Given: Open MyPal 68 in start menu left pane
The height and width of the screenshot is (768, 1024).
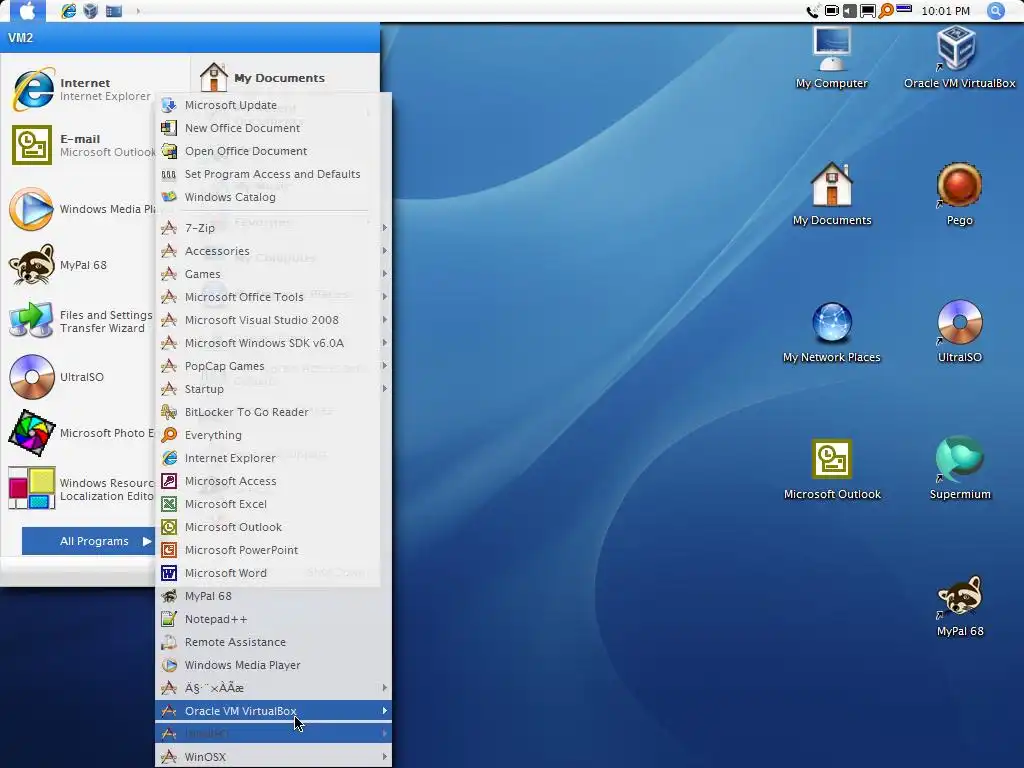Looking at the screenshot, I should coord(82,265).
